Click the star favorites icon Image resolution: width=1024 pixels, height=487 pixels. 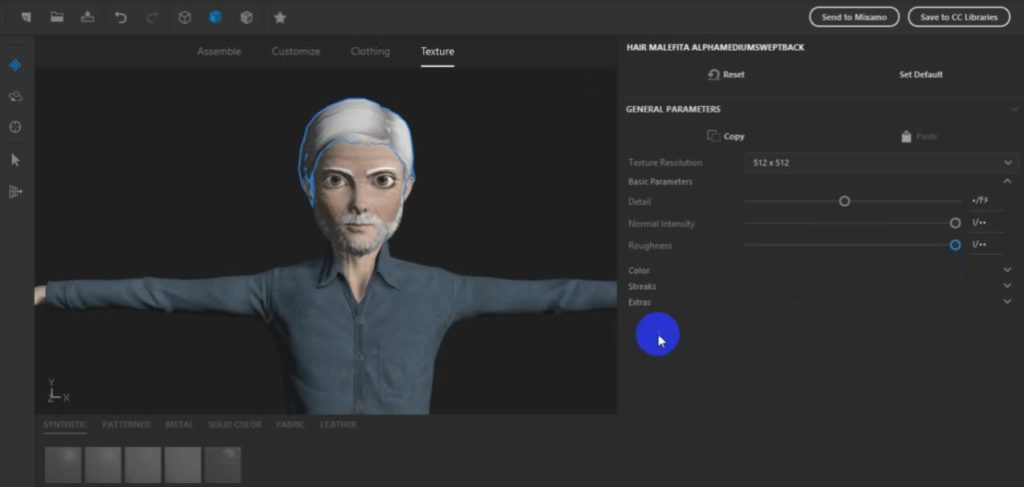point(280,18)
